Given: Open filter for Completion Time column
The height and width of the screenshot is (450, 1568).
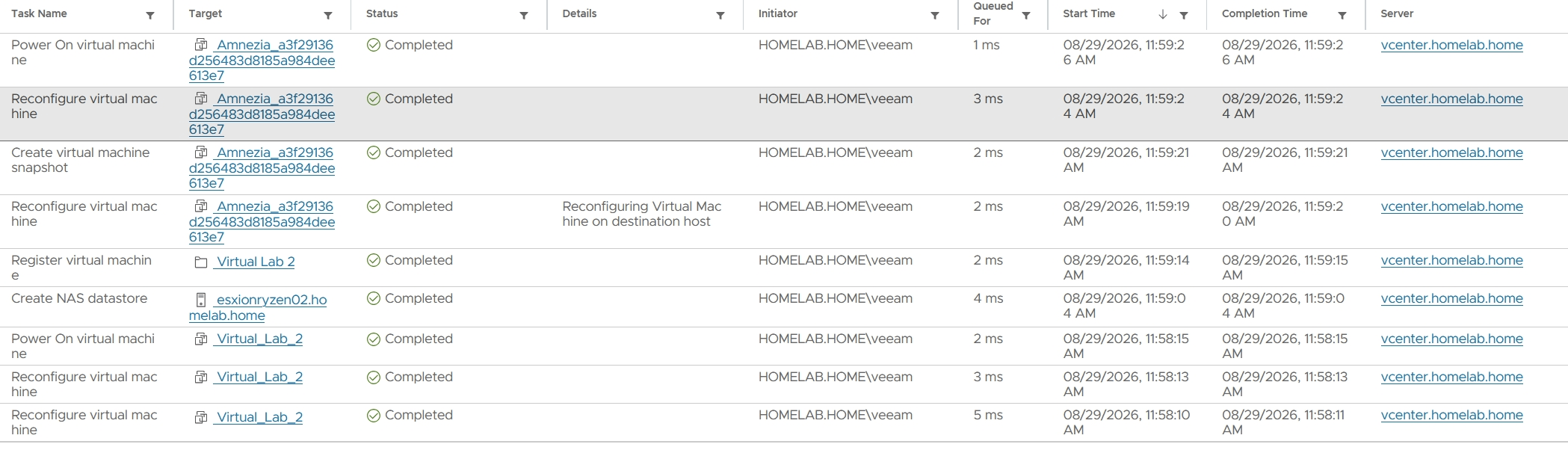Looking at the screenshot, I should pos(1342,16).
